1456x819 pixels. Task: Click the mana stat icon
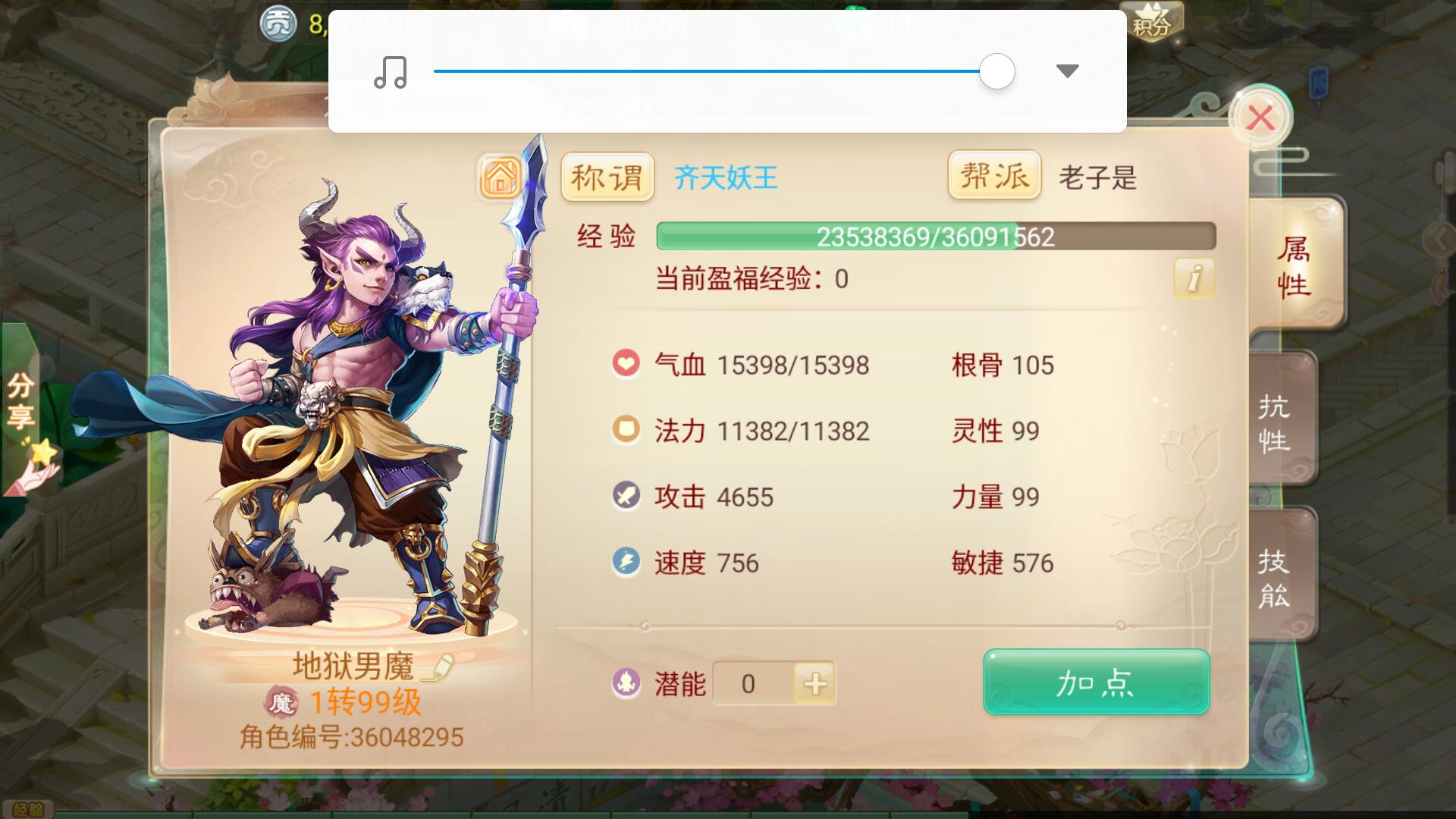[626, 430]
